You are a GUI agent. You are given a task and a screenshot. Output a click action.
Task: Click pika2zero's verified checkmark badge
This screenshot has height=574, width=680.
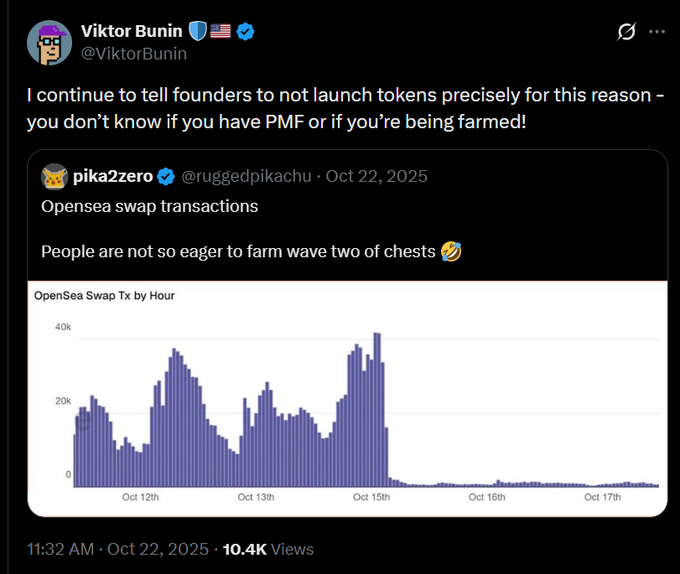tap(166, 177)
